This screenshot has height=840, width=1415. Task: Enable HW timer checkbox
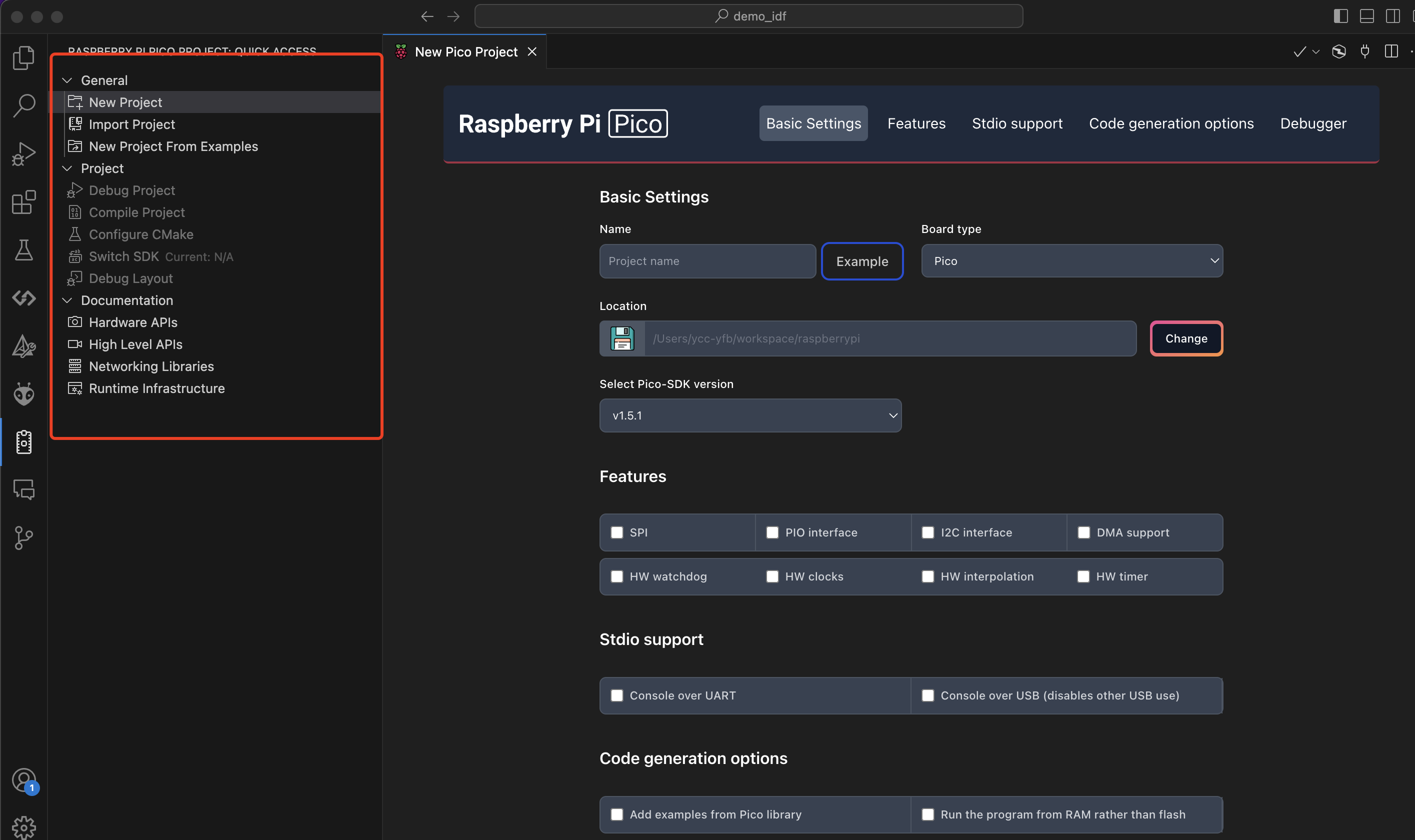tap(1083, 576)
